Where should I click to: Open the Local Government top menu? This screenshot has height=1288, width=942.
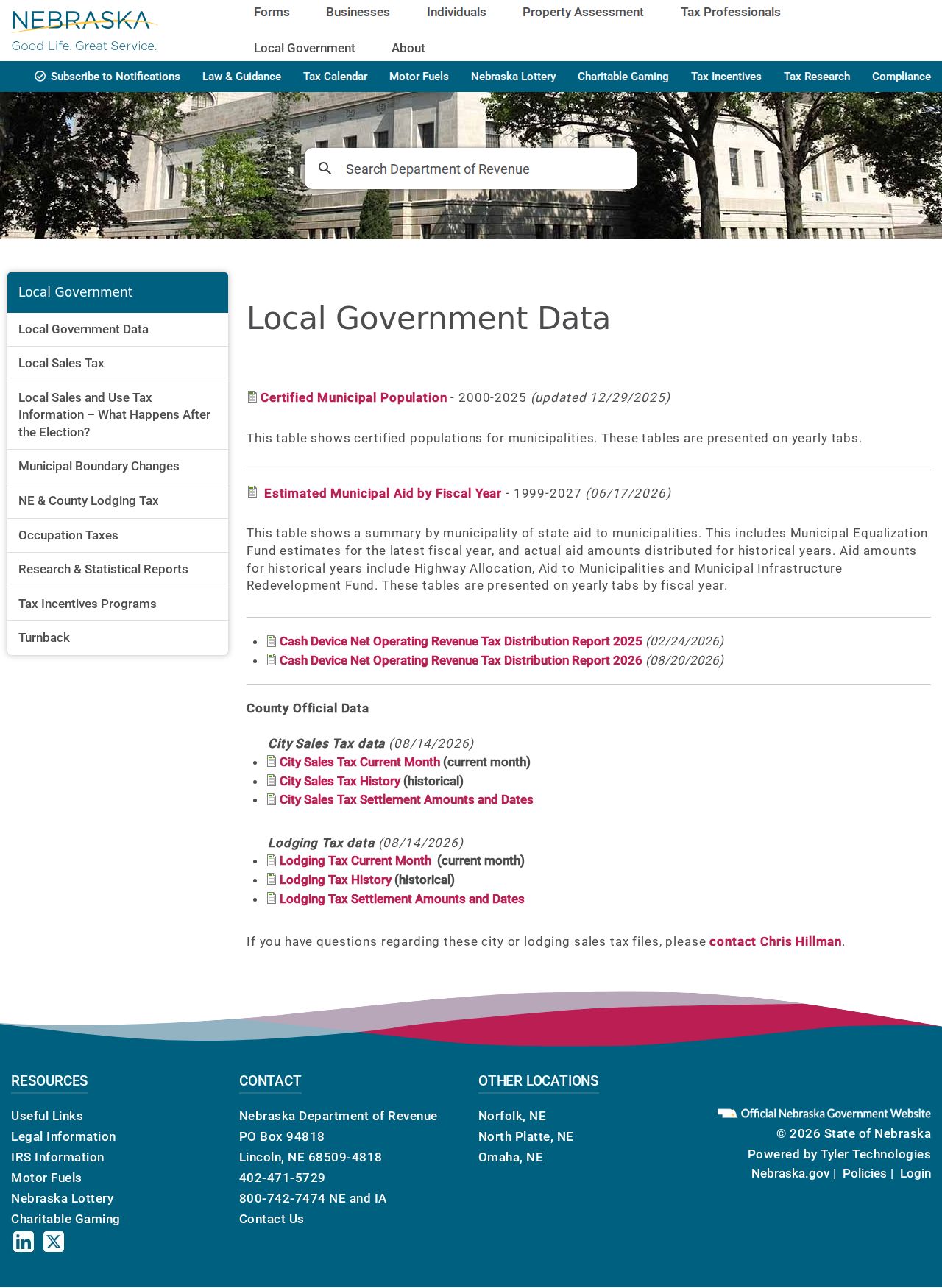(305, 48)
